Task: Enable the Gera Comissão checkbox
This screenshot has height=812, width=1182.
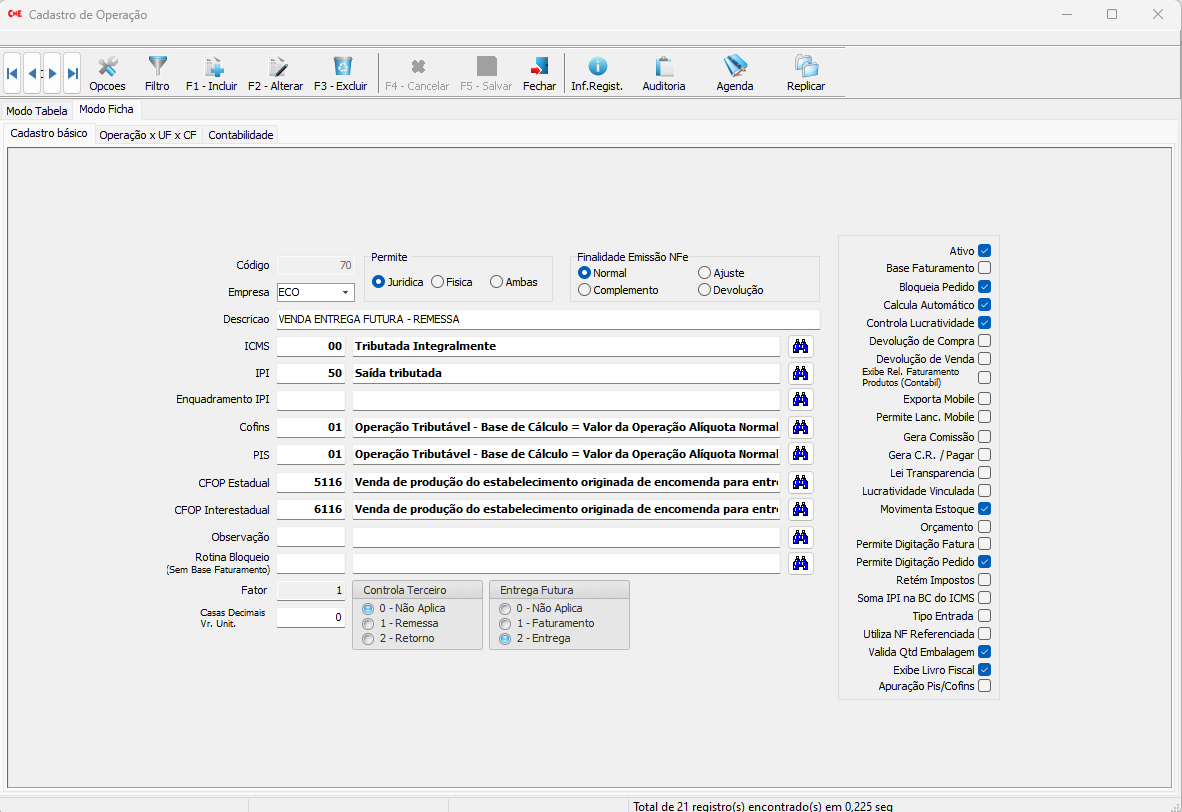Action: [x=985, y=437]
